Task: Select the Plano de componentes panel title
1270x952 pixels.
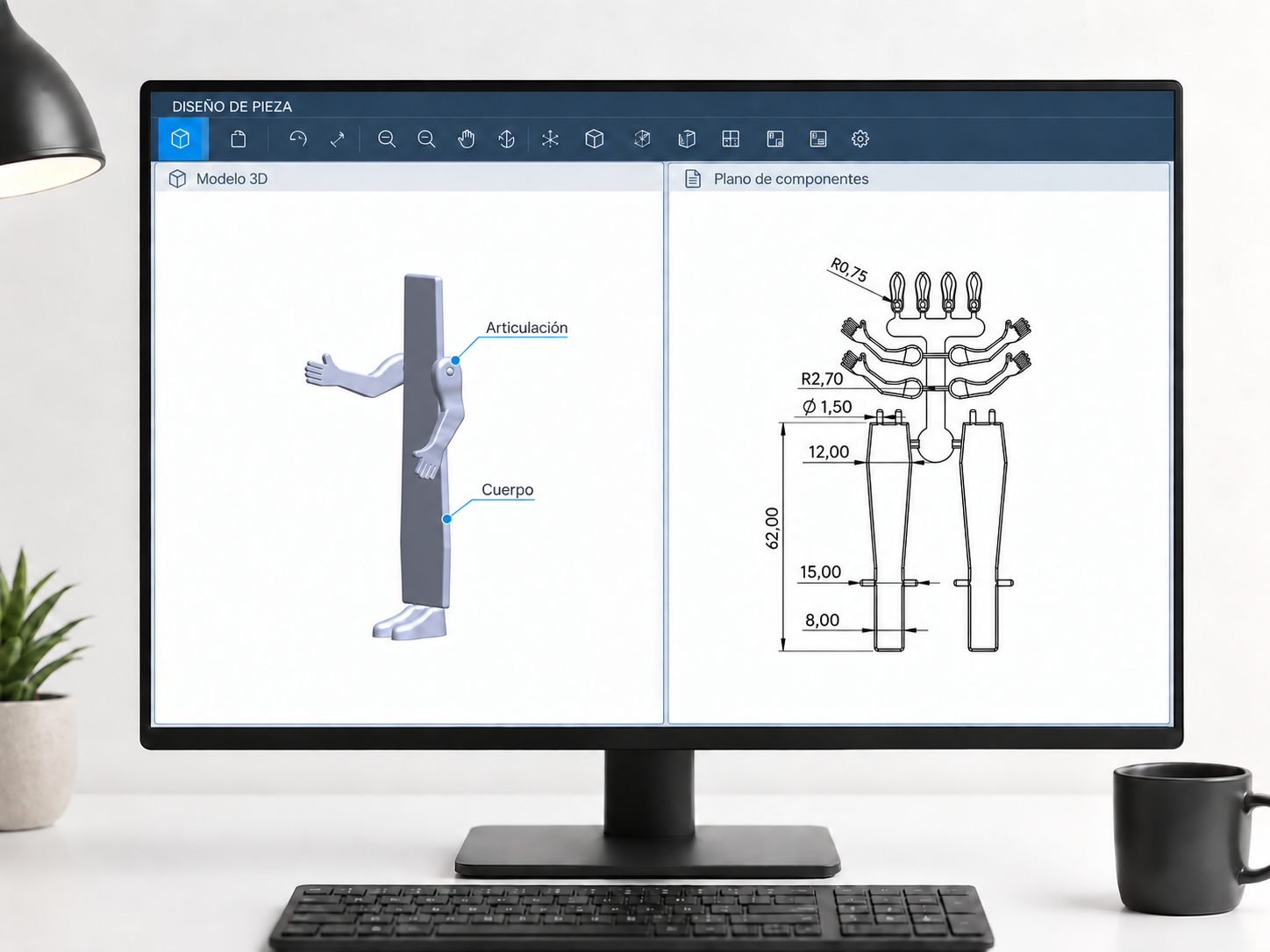Action: pos(791,179)
